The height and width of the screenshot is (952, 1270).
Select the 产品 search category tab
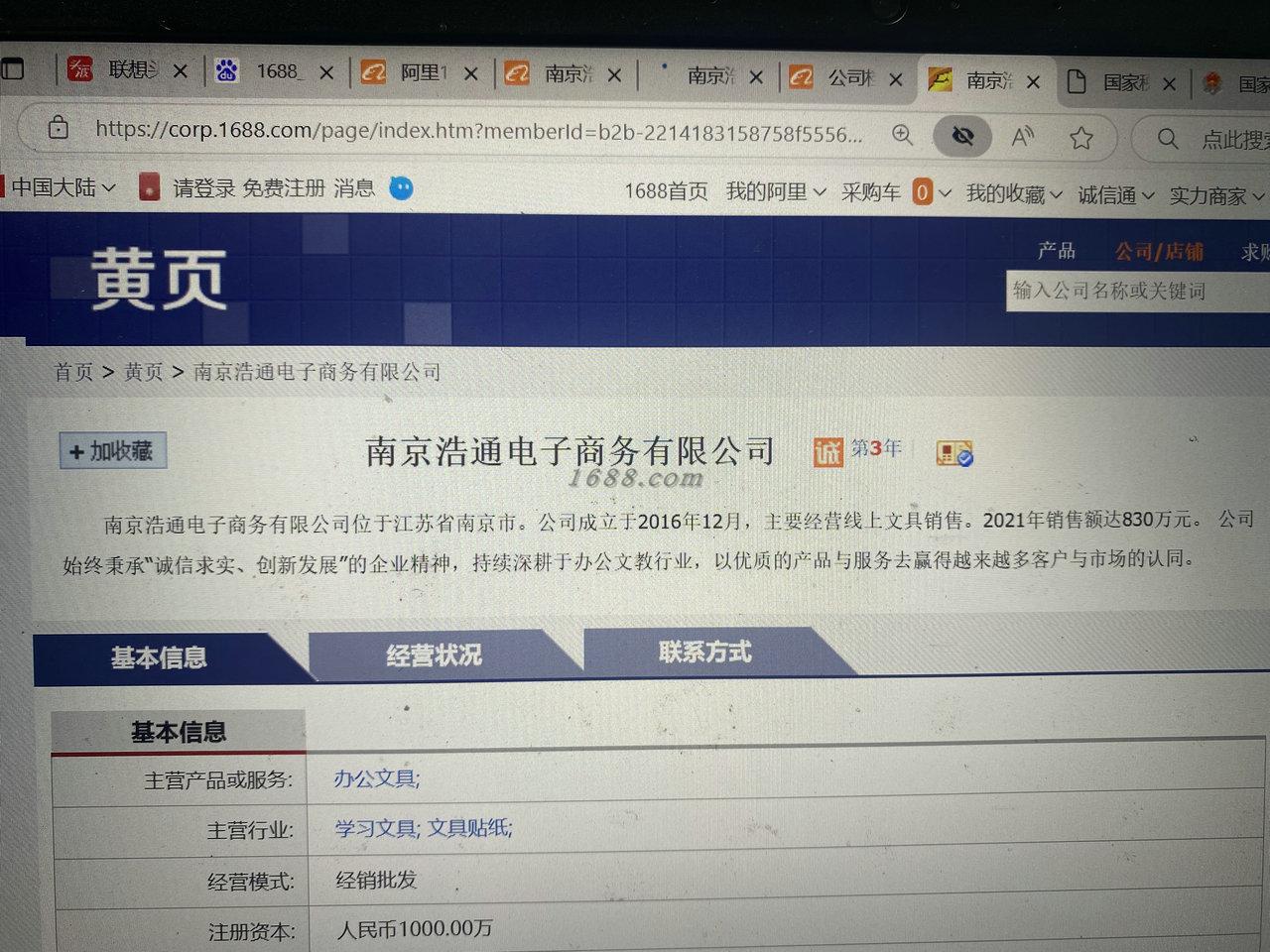pyautogui.click(x=1057, y=250)
